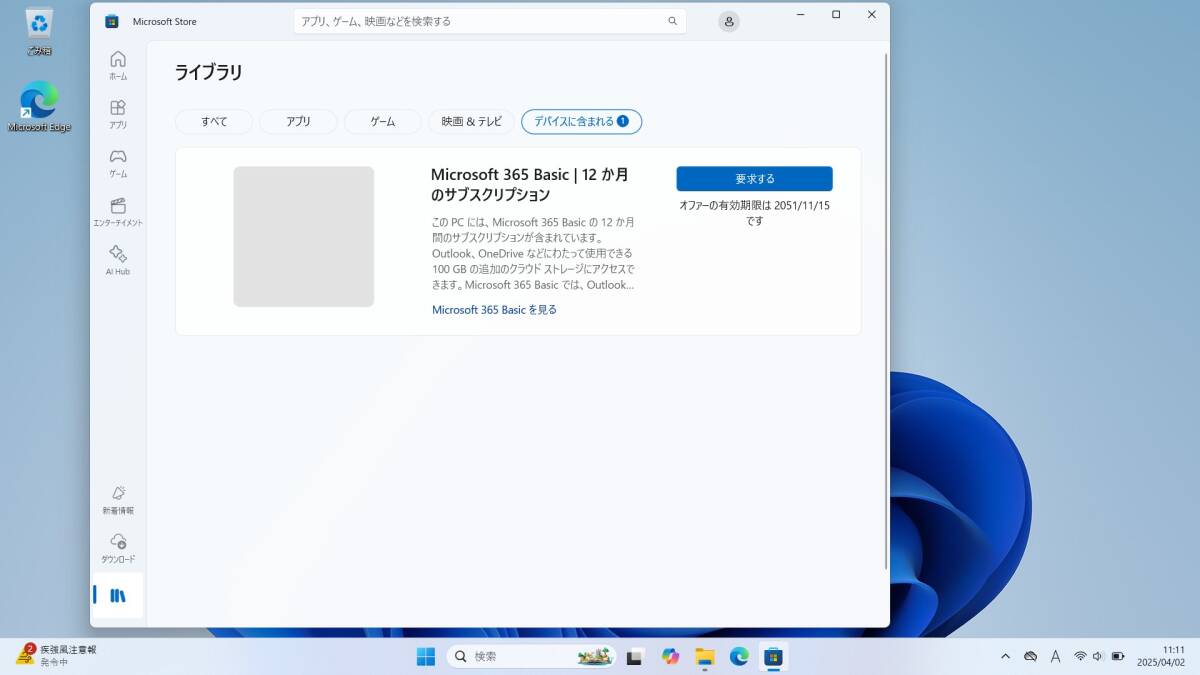Show hidden tray icons chevron
The image size is (1200, 675).
[1005, 656]
